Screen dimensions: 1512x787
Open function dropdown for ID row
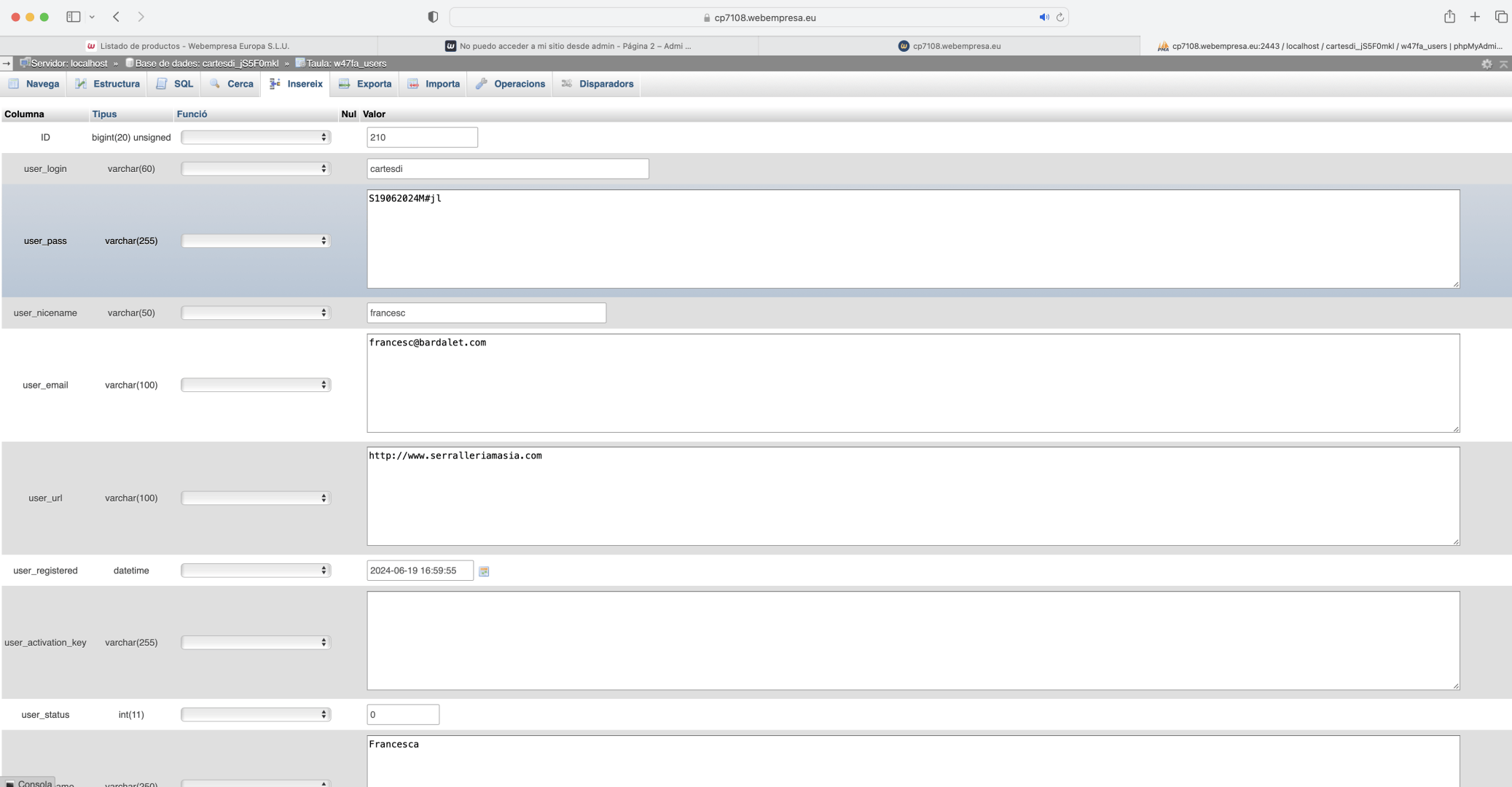click(x=256, y=137)
